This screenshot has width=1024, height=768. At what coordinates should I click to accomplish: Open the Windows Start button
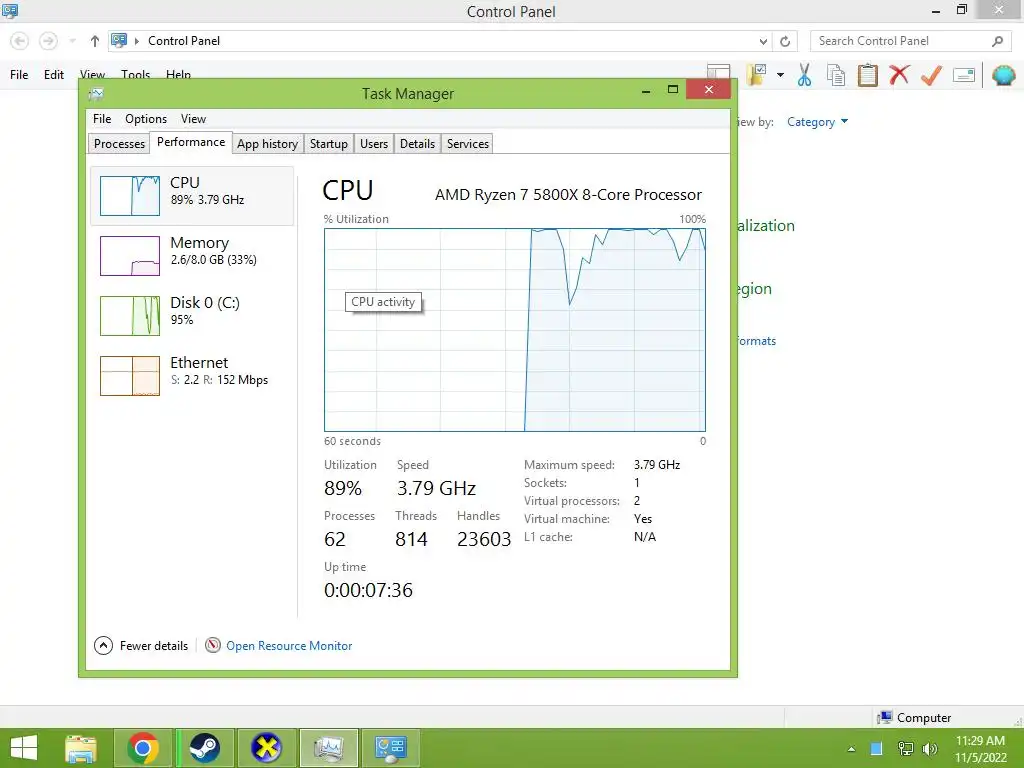point(24,748)
